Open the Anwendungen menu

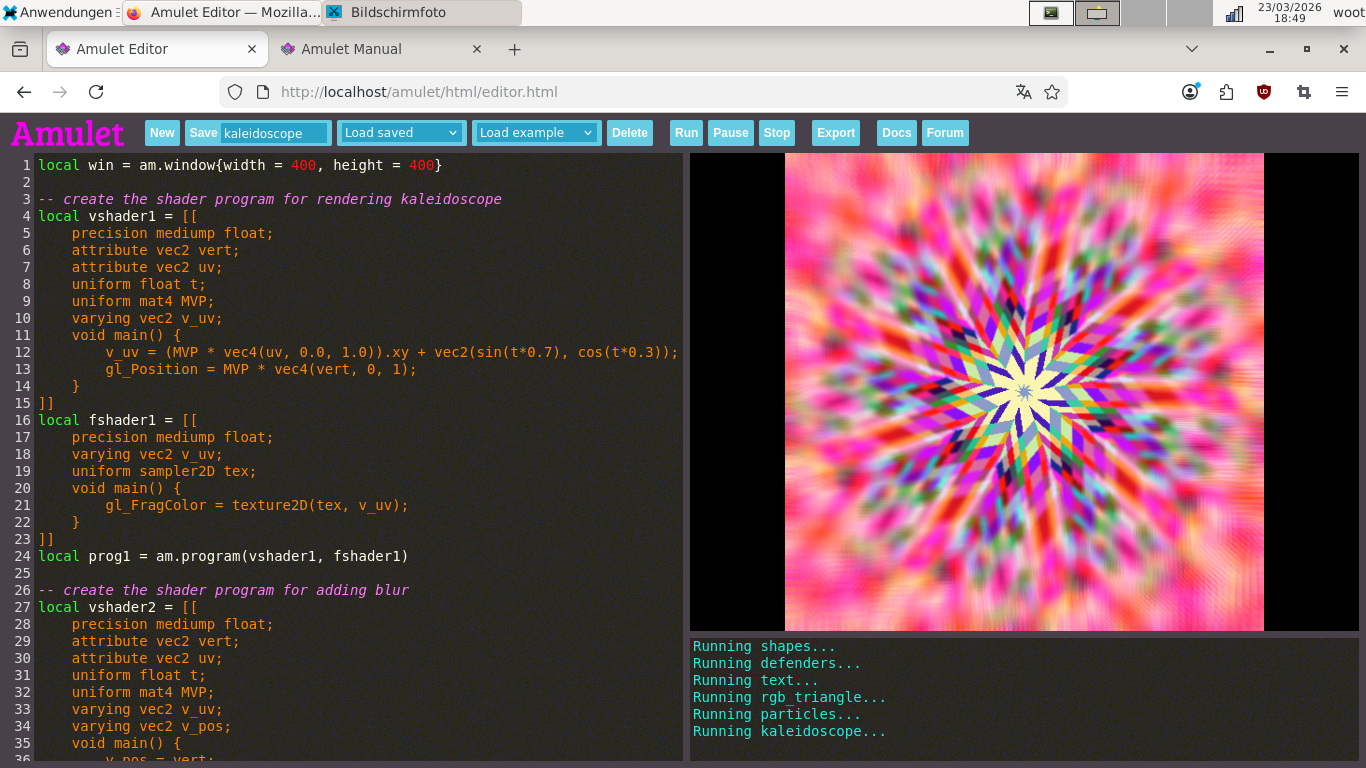click(60, 13)
